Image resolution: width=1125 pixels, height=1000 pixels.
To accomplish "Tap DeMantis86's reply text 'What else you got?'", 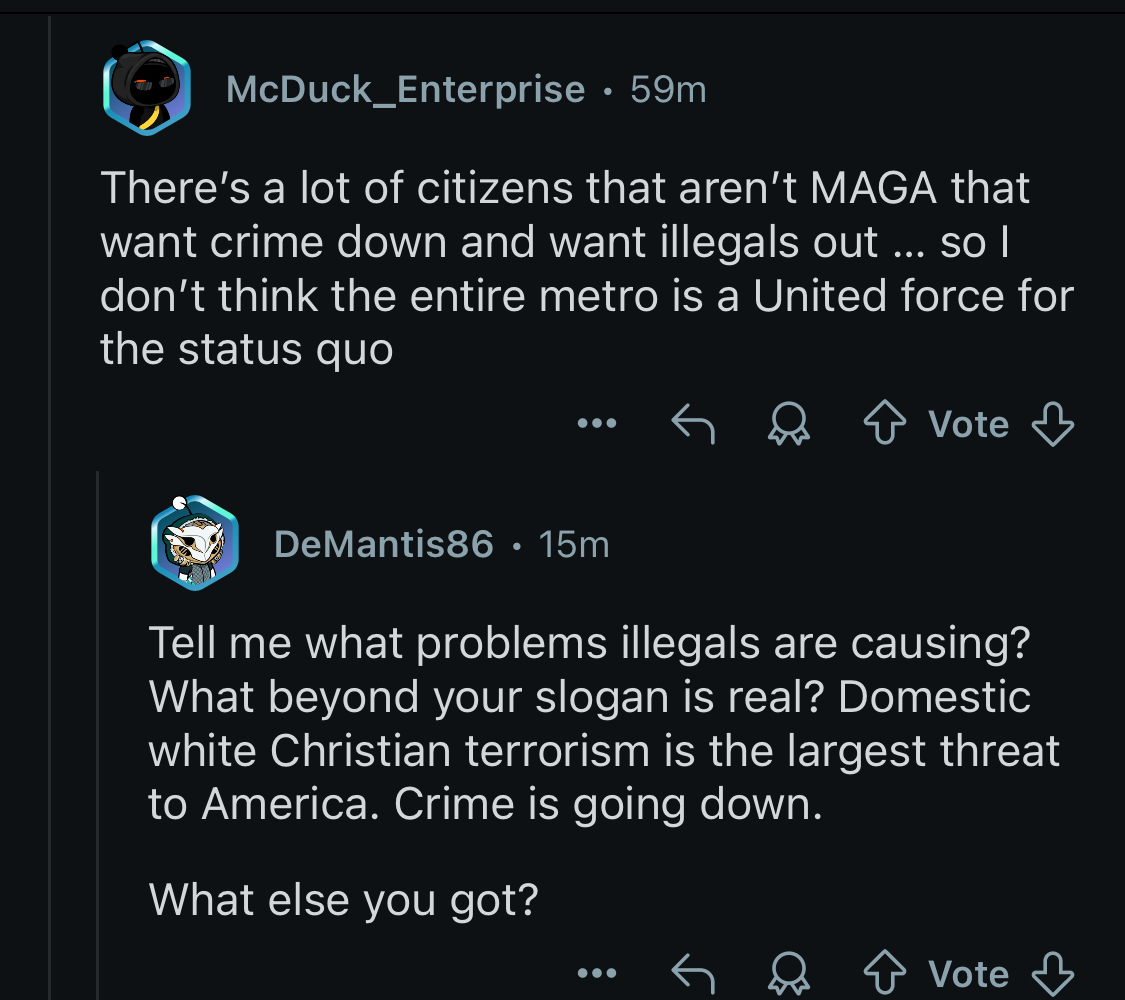I will click(x=343, y=900).
